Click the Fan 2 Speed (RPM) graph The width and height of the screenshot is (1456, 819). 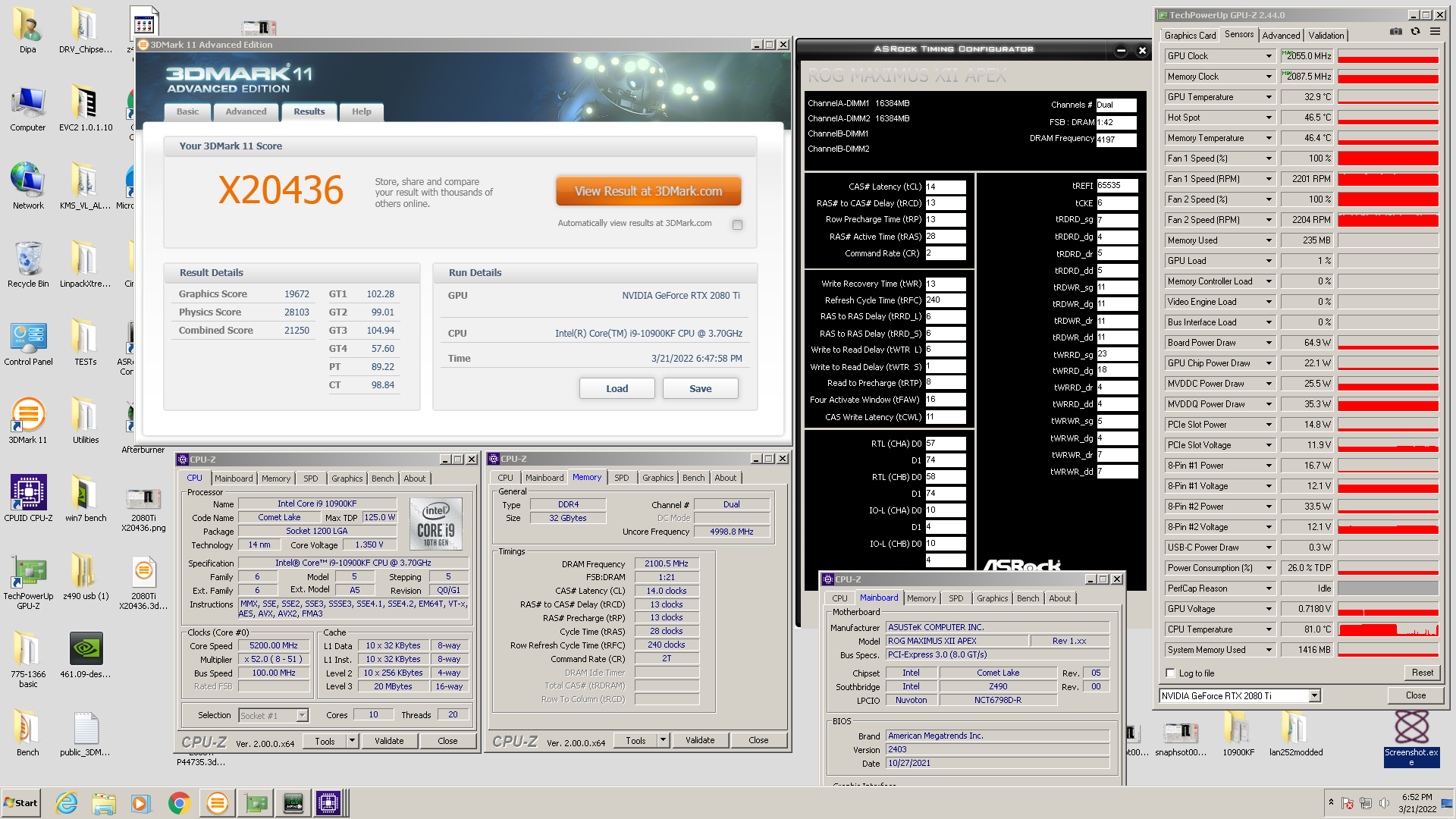click(x=1388, y=220)
